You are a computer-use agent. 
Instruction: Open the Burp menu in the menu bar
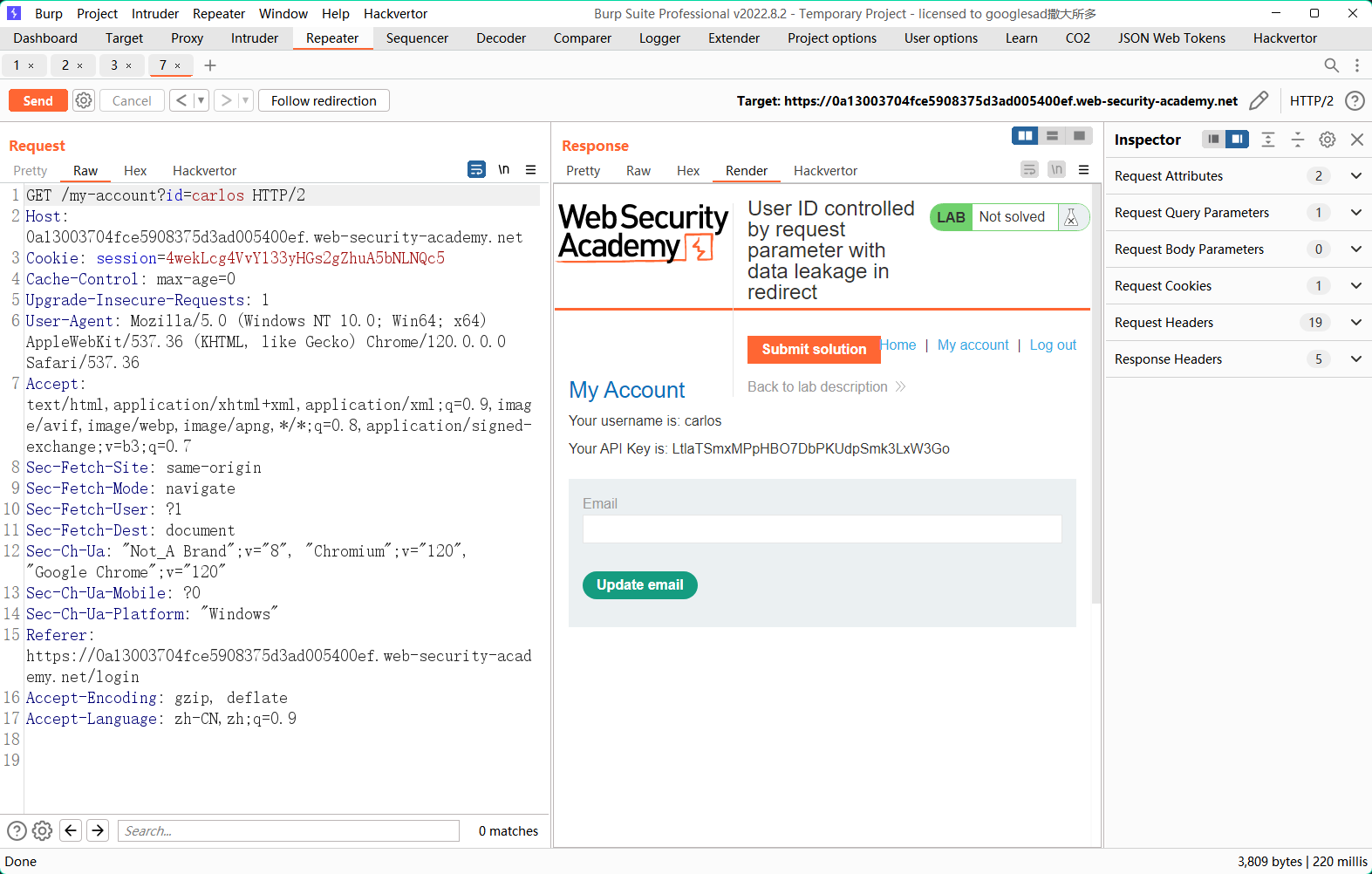[49, 14]
